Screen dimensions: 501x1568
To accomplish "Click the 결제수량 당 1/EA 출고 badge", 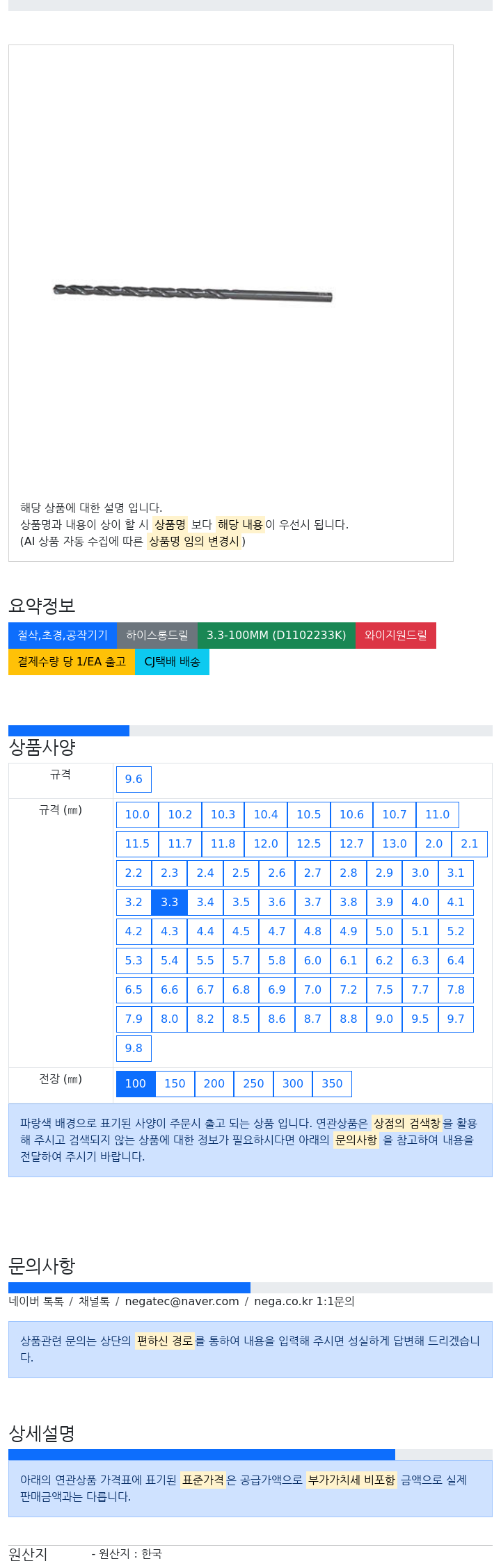I will tap(72, 661).
